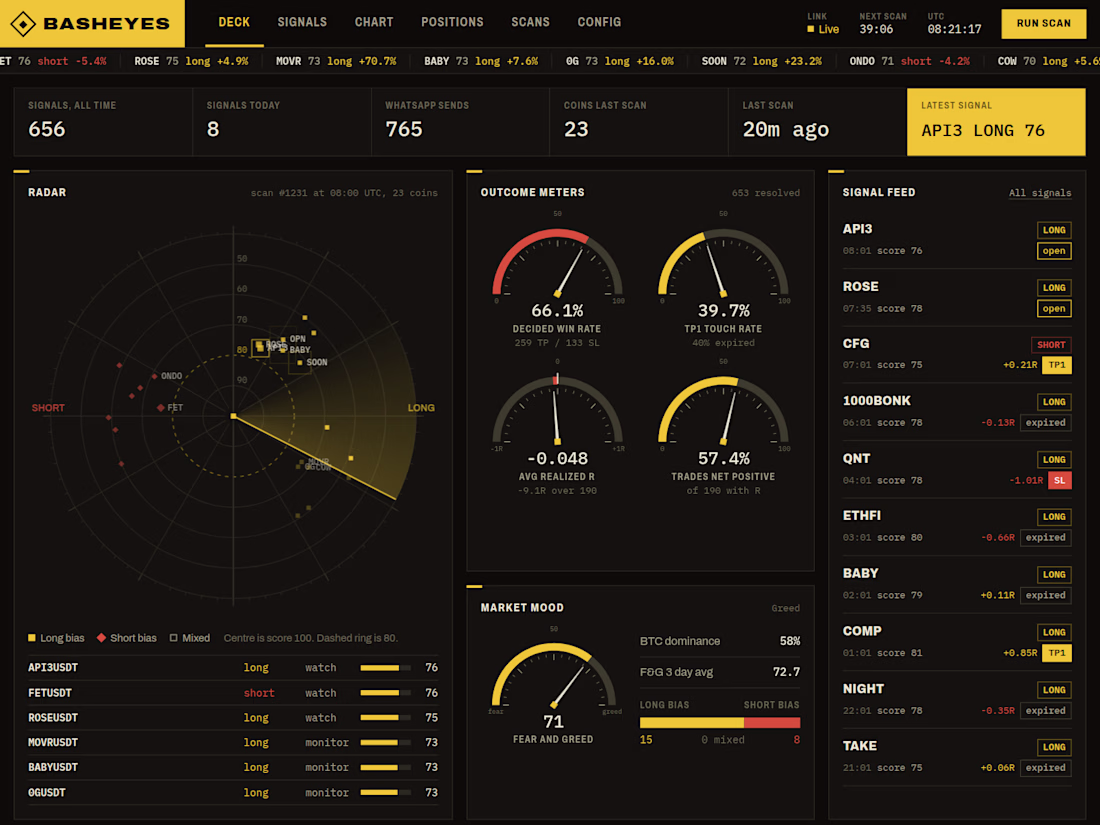
Task: Open the All signals link
Action: click(x=1040, y=193)
